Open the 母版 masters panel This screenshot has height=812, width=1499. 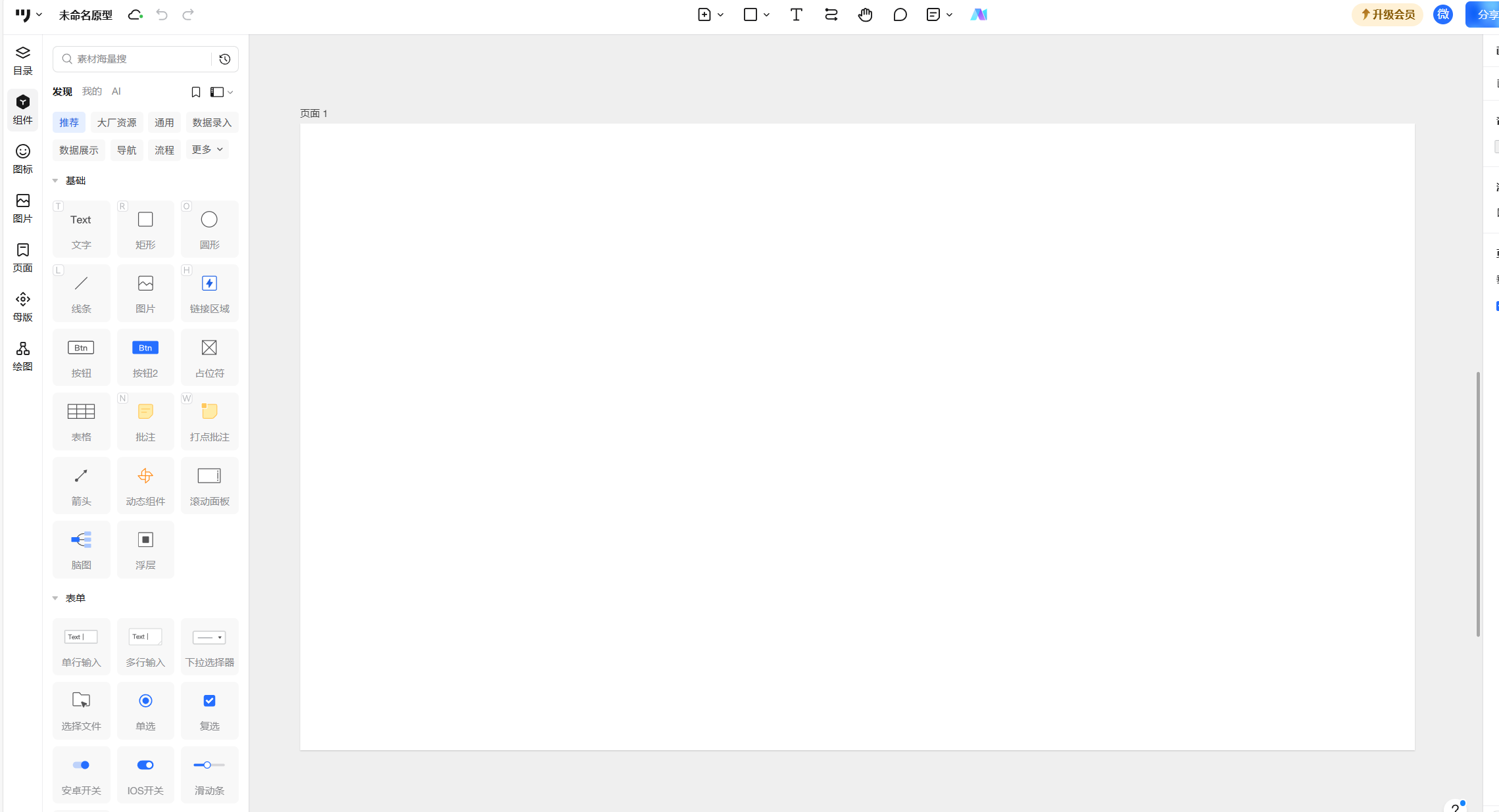(x=22, y=306)
